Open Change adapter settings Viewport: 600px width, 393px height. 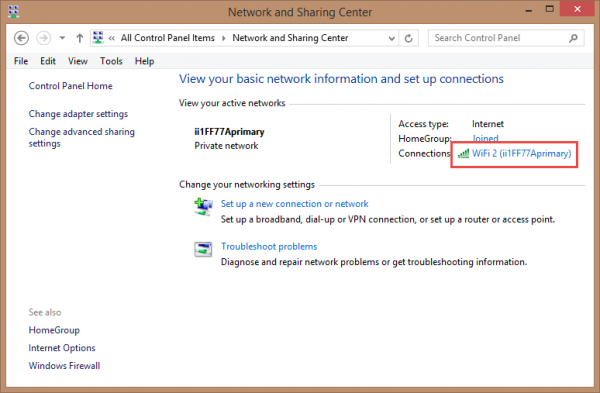coord(78,114)
